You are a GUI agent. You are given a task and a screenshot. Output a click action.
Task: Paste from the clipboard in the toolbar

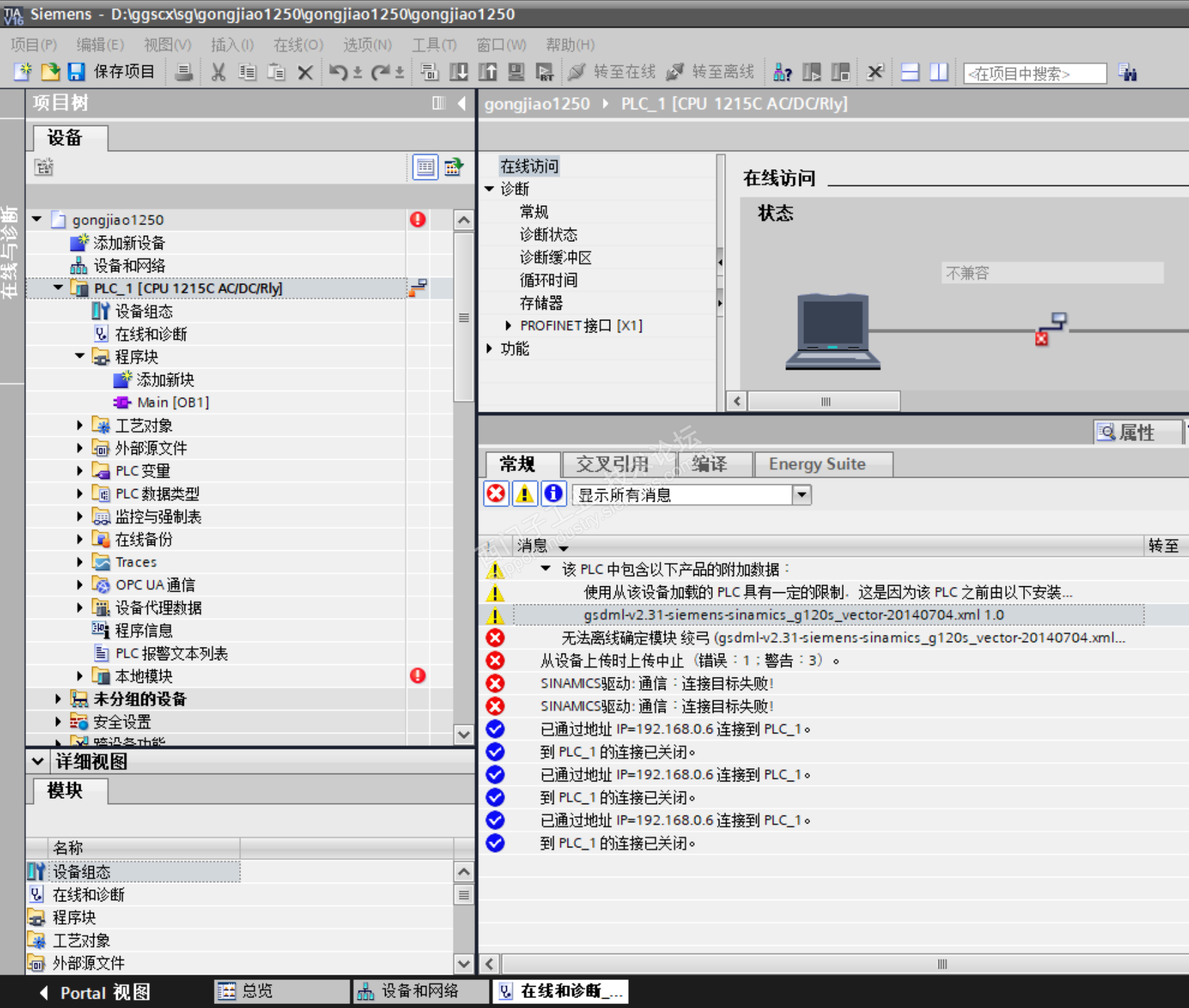point(276,72)
